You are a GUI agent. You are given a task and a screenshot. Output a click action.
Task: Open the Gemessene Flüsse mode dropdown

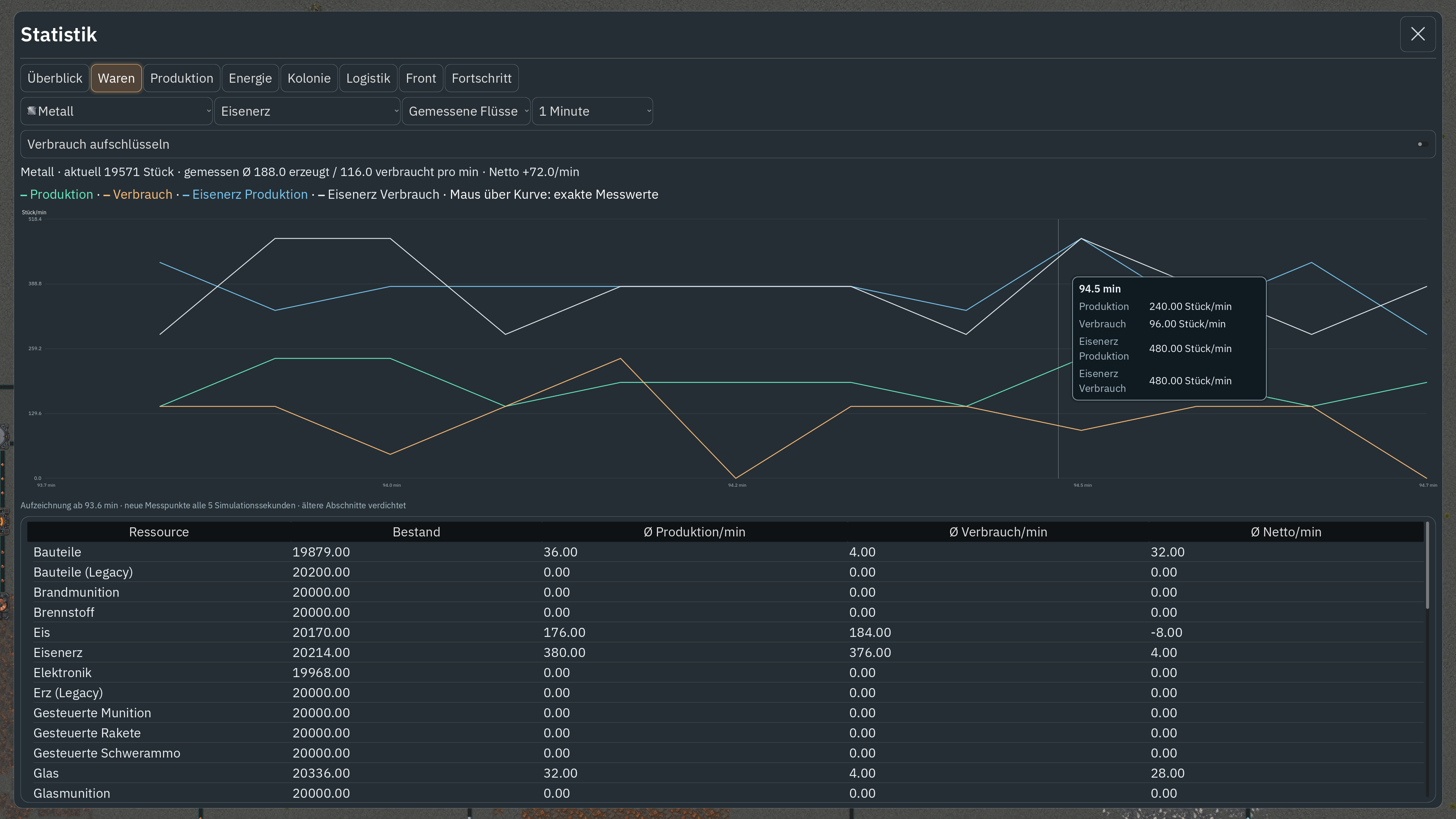pyautogui.click(x=466, y=112)
